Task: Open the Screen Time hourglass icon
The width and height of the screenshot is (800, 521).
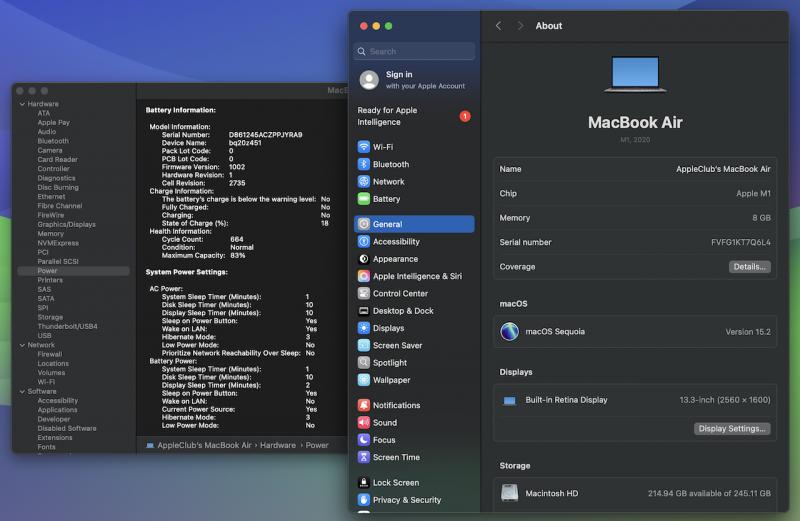Action: [x=363, y=457]
